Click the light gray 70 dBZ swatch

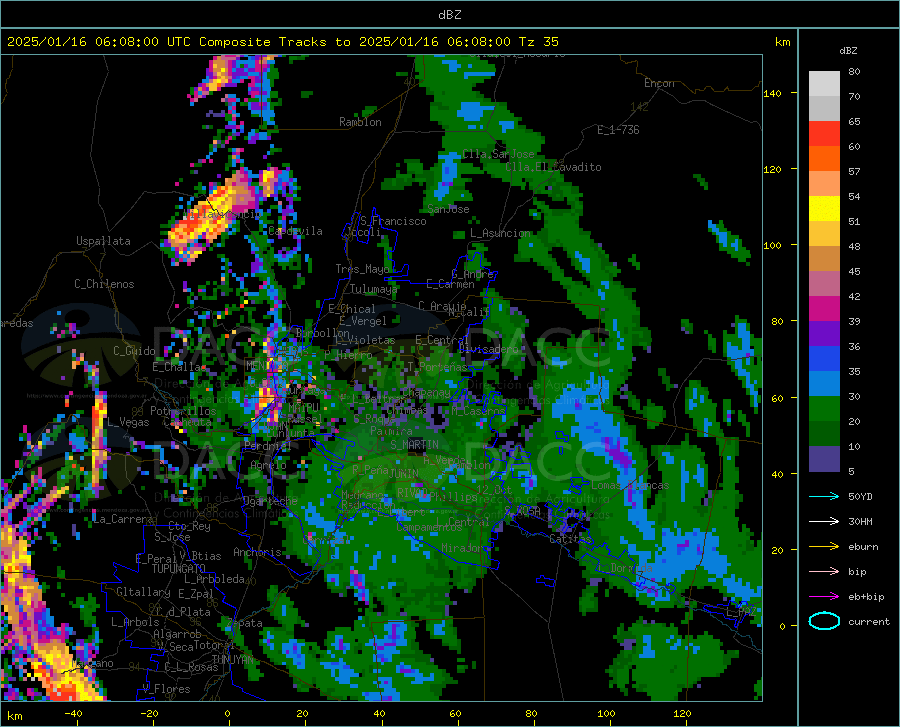[x=824, y=84]
